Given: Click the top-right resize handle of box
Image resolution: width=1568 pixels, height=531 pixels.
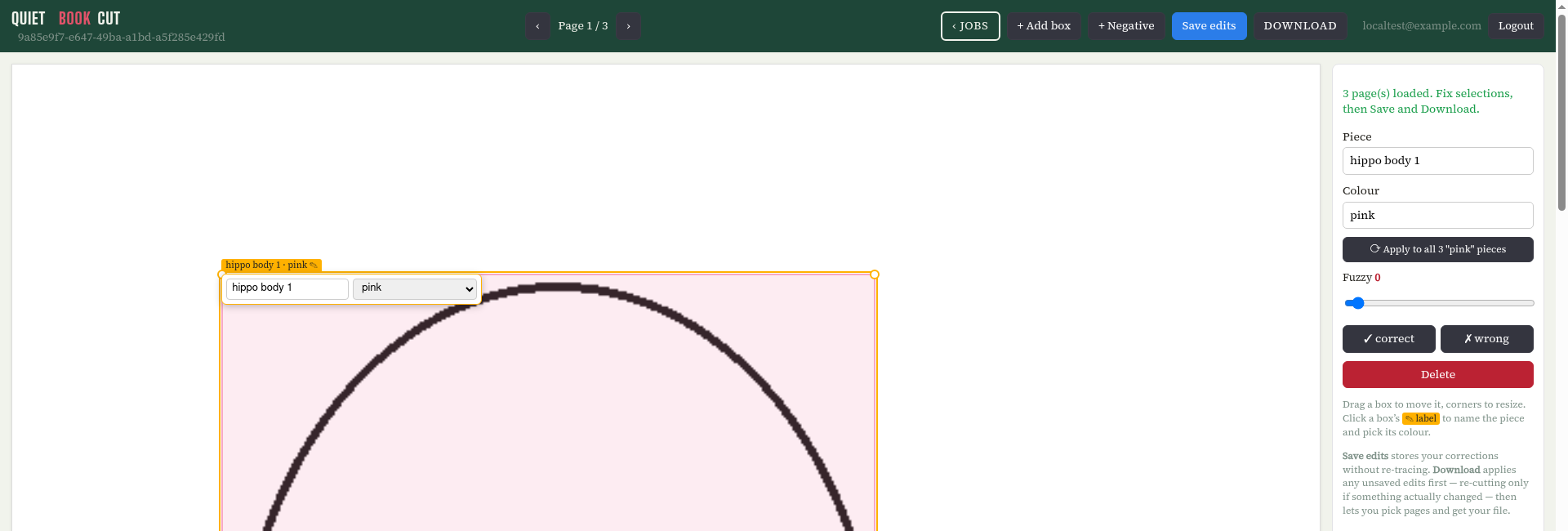Looking at the screenshot, I should [x=875, y=274].
